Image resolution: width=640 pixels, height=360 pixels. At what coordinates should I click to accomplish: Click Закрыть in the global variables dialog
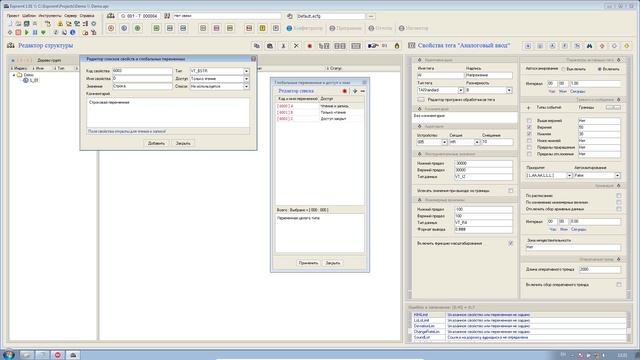click(333, 263)
